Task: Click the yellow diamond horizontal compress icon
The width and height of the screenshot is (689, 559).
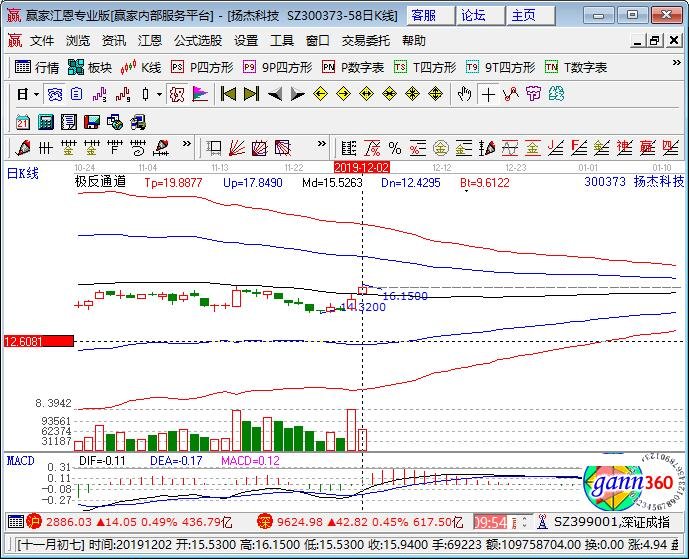Action: point(389,94)
